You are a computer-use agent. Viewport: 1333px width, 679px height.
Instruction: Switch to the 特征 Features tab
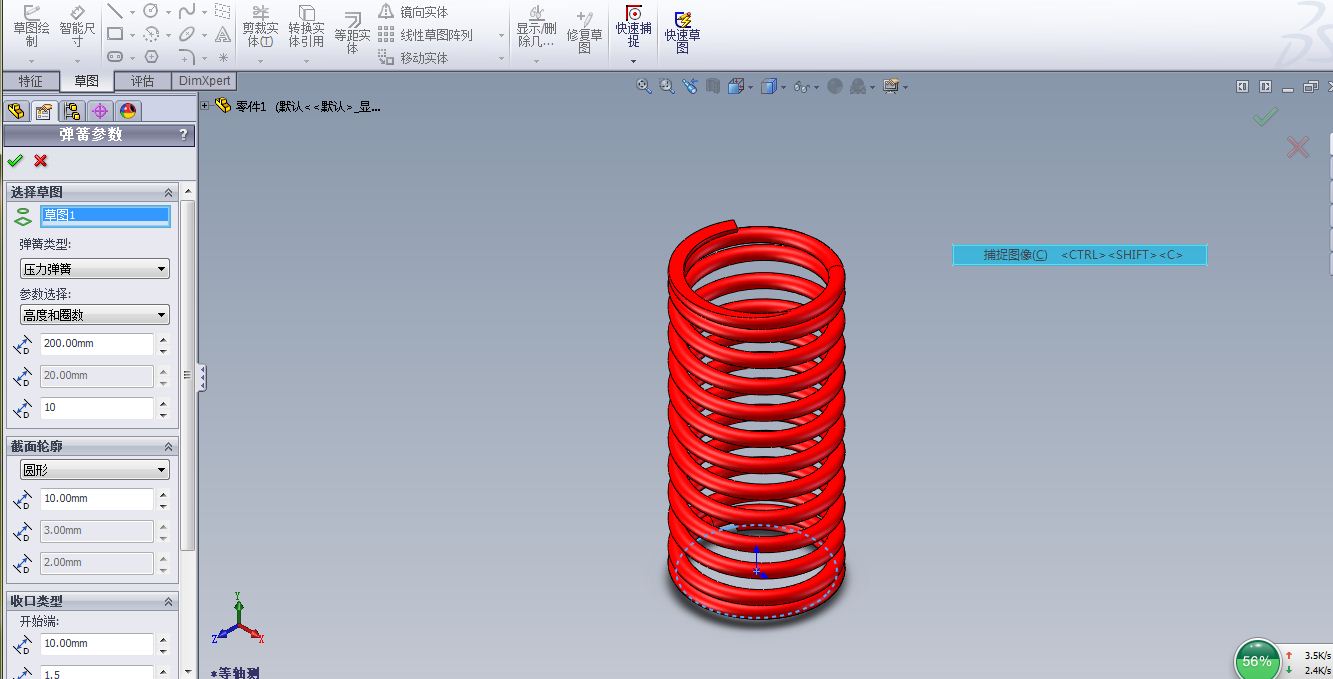pyautogui.click(x=31, y=80)
